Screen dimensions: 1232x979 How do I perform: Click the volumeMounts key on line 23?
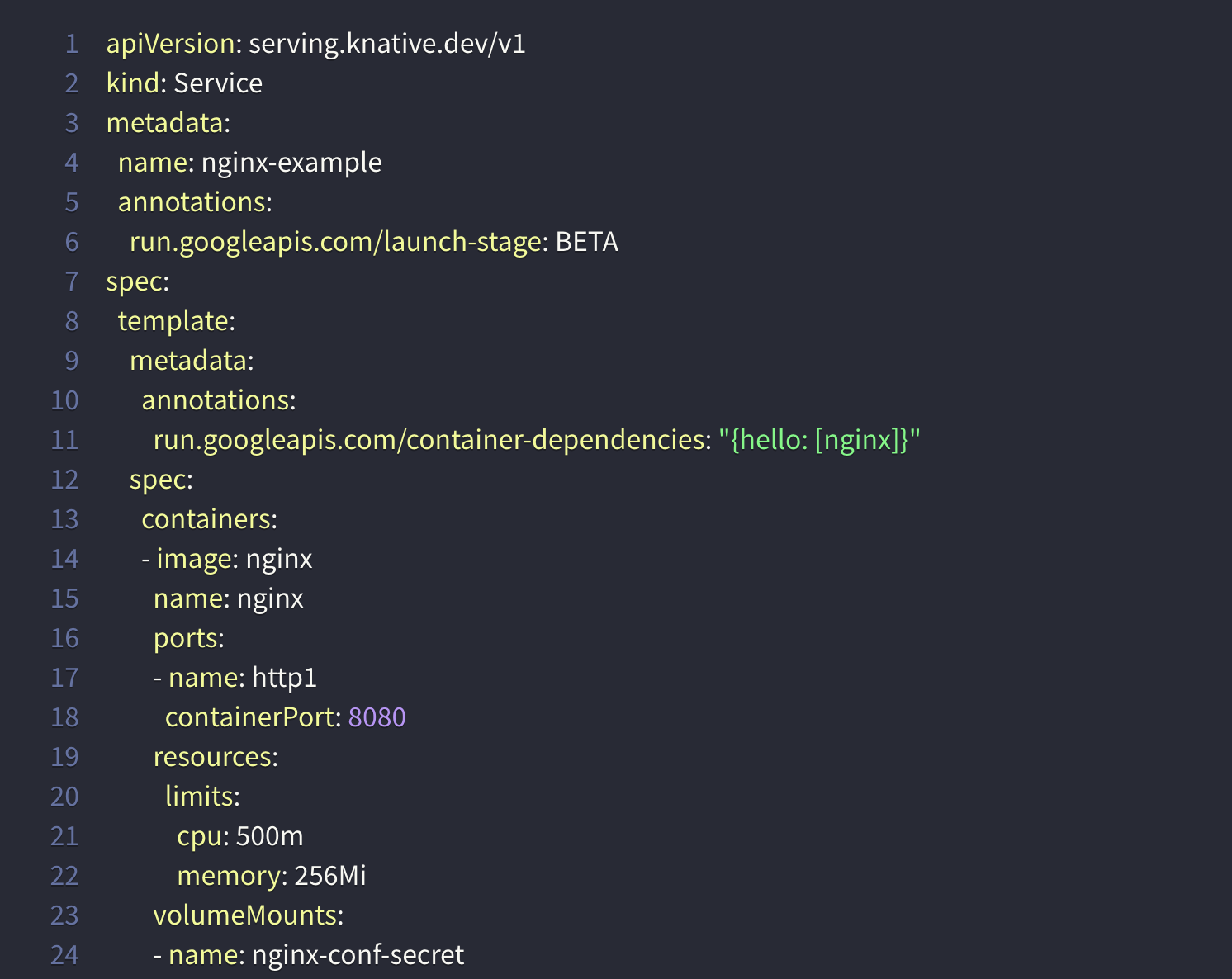(x=244, y=915)
